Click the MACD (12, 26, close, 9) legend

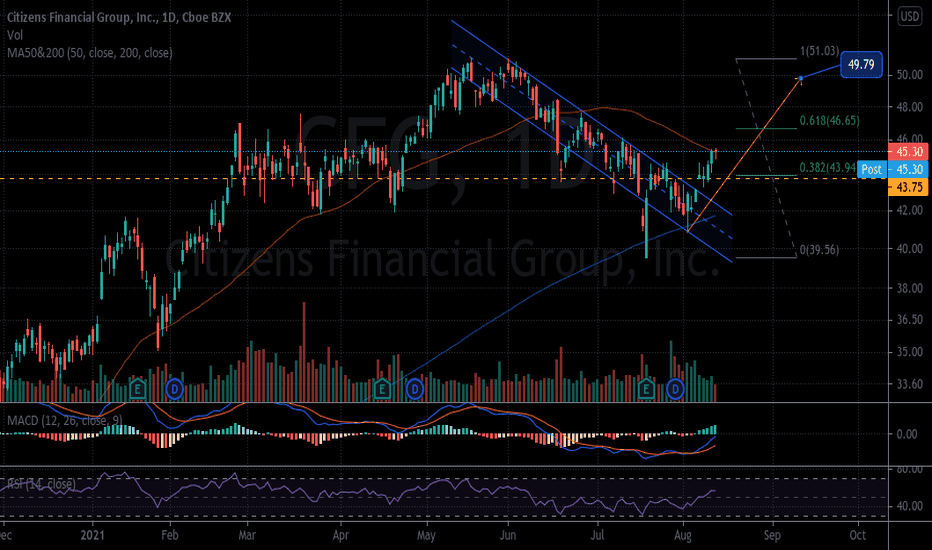[x=65, y=420]
